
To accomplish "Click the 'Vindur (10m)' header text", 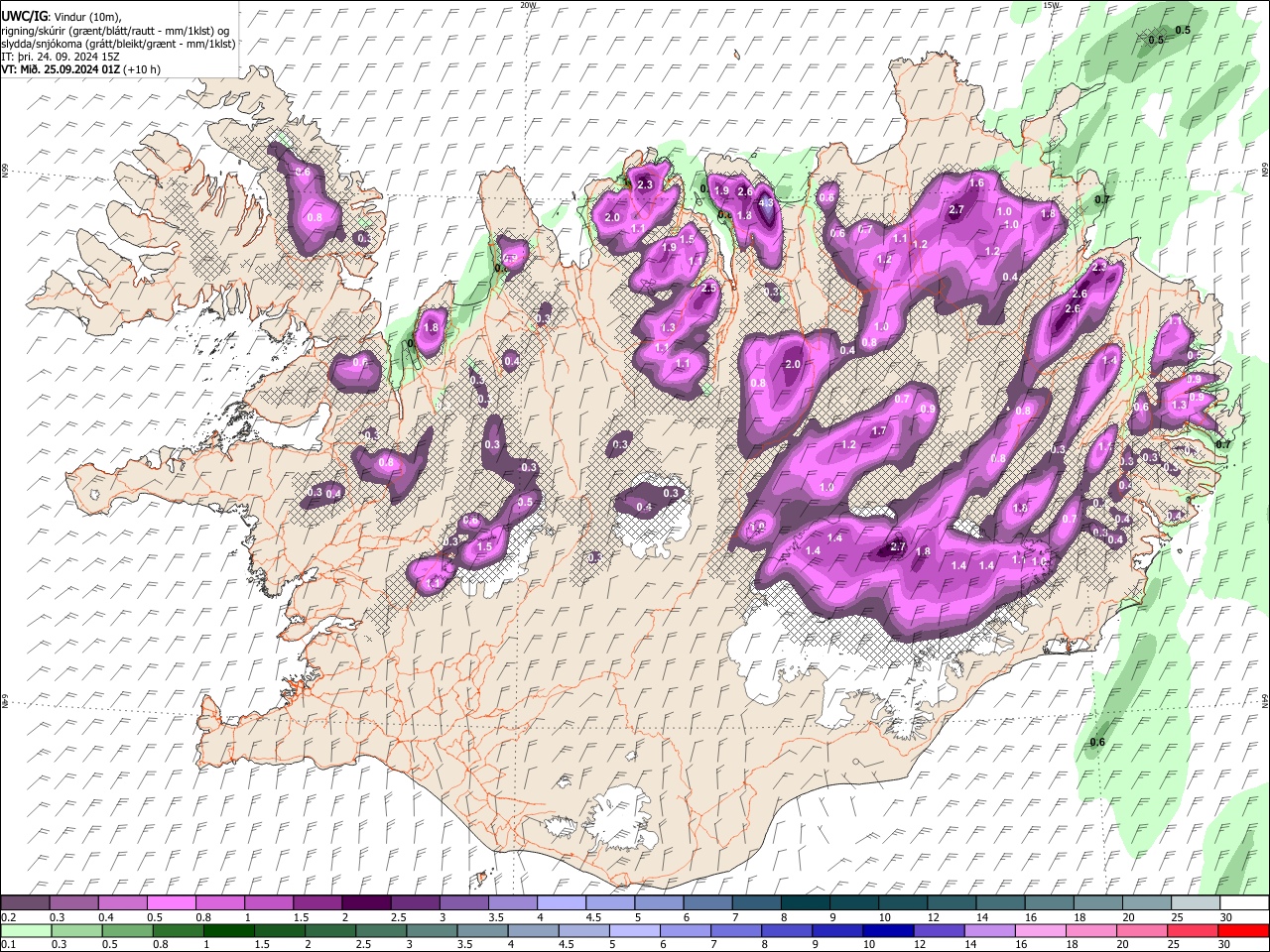I will click(87, 17).
